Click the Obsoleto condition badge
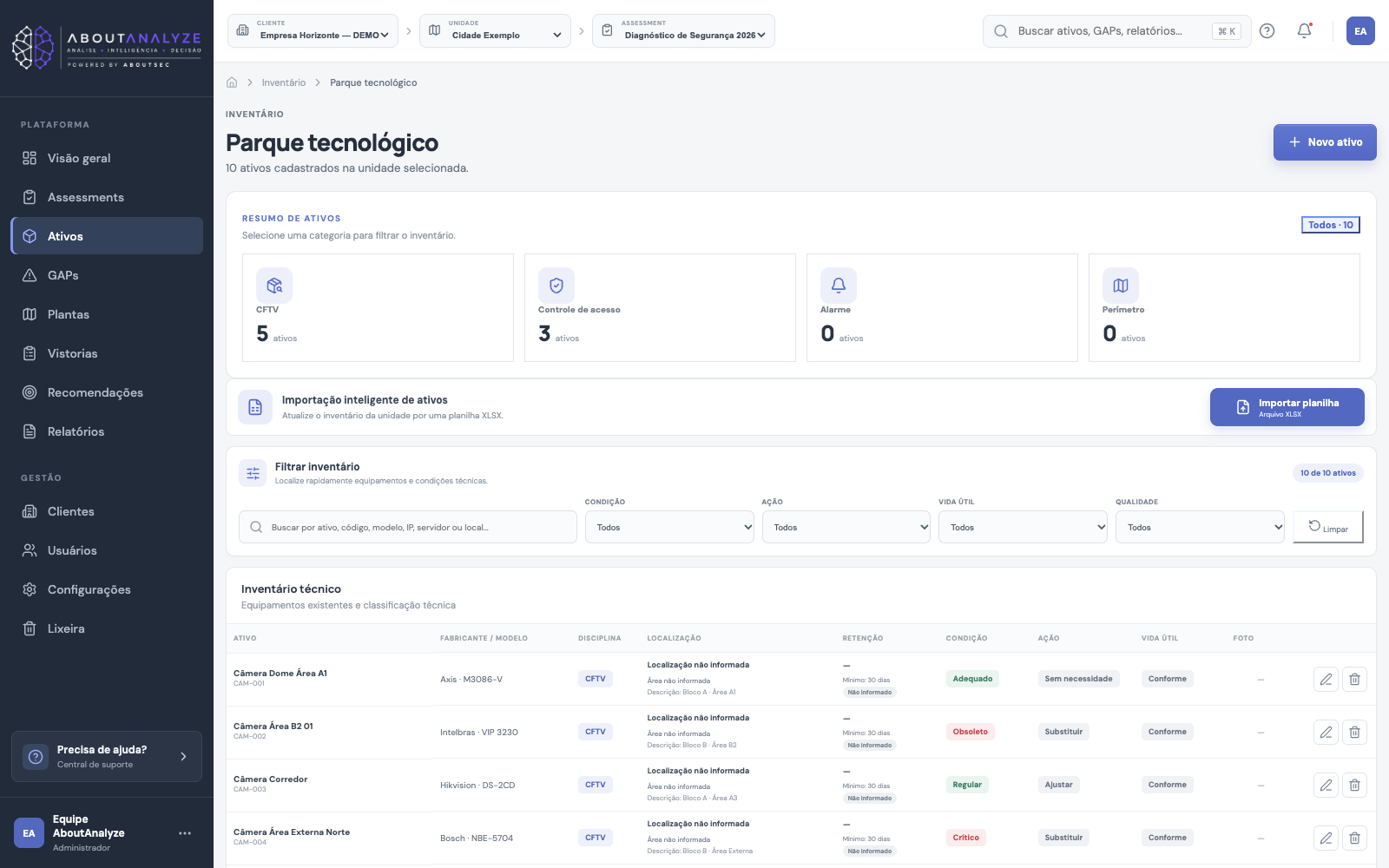Viewport: 1389px width, 868px height. (x=971, y=732)
